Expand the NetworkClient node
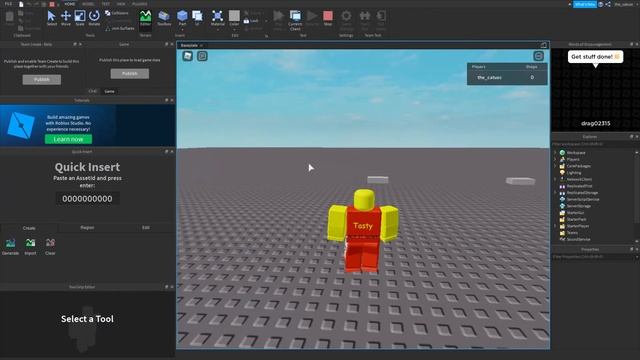Viewport: 640px width, 360px height. 555,179
